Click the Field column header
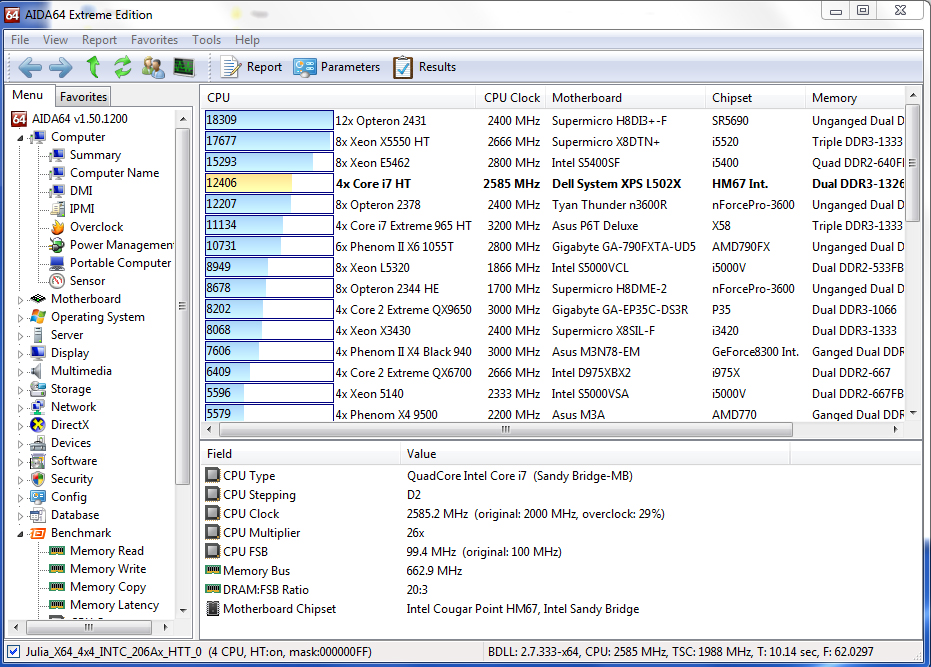Viewport: 931px width, 667px height. tap(300, 454)
